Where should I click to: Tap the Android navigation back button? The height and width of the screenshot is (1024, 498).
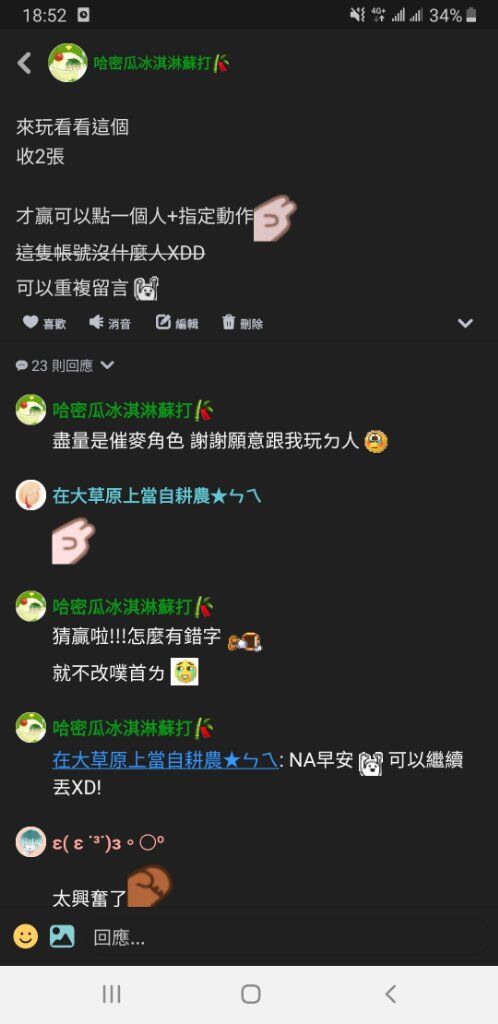coord(390,994)
